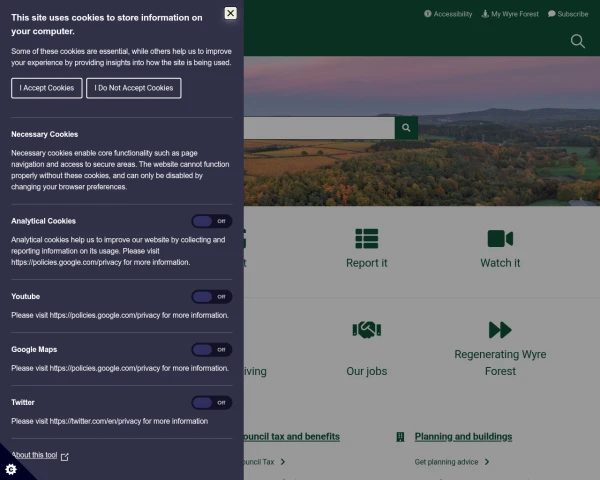This screenshot has height=480, width=600.
Task: Click the Youtube heading text
Action: 25,297
